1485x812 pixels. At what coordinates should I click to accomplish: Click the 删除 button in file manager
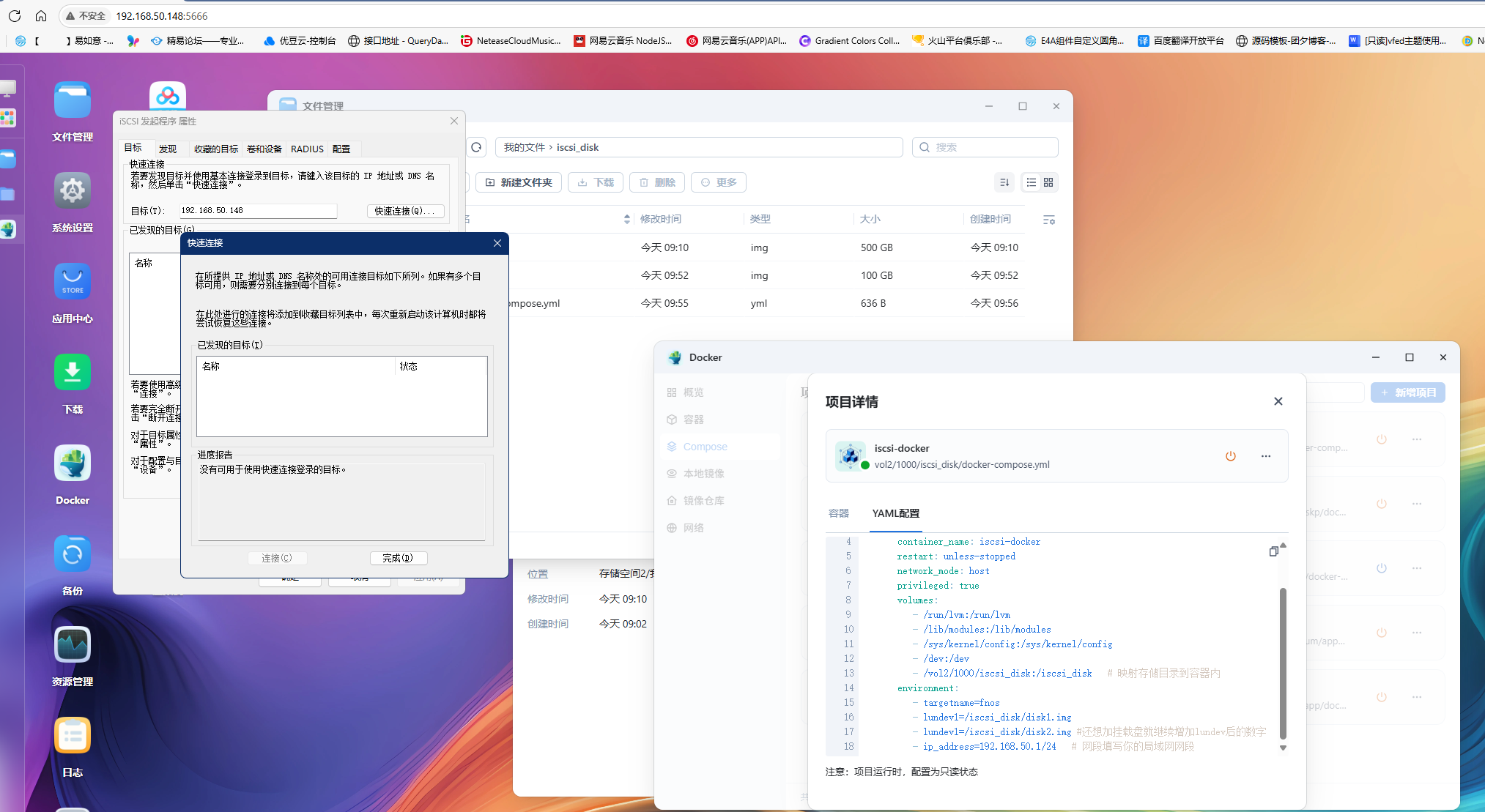coord(657,182)
